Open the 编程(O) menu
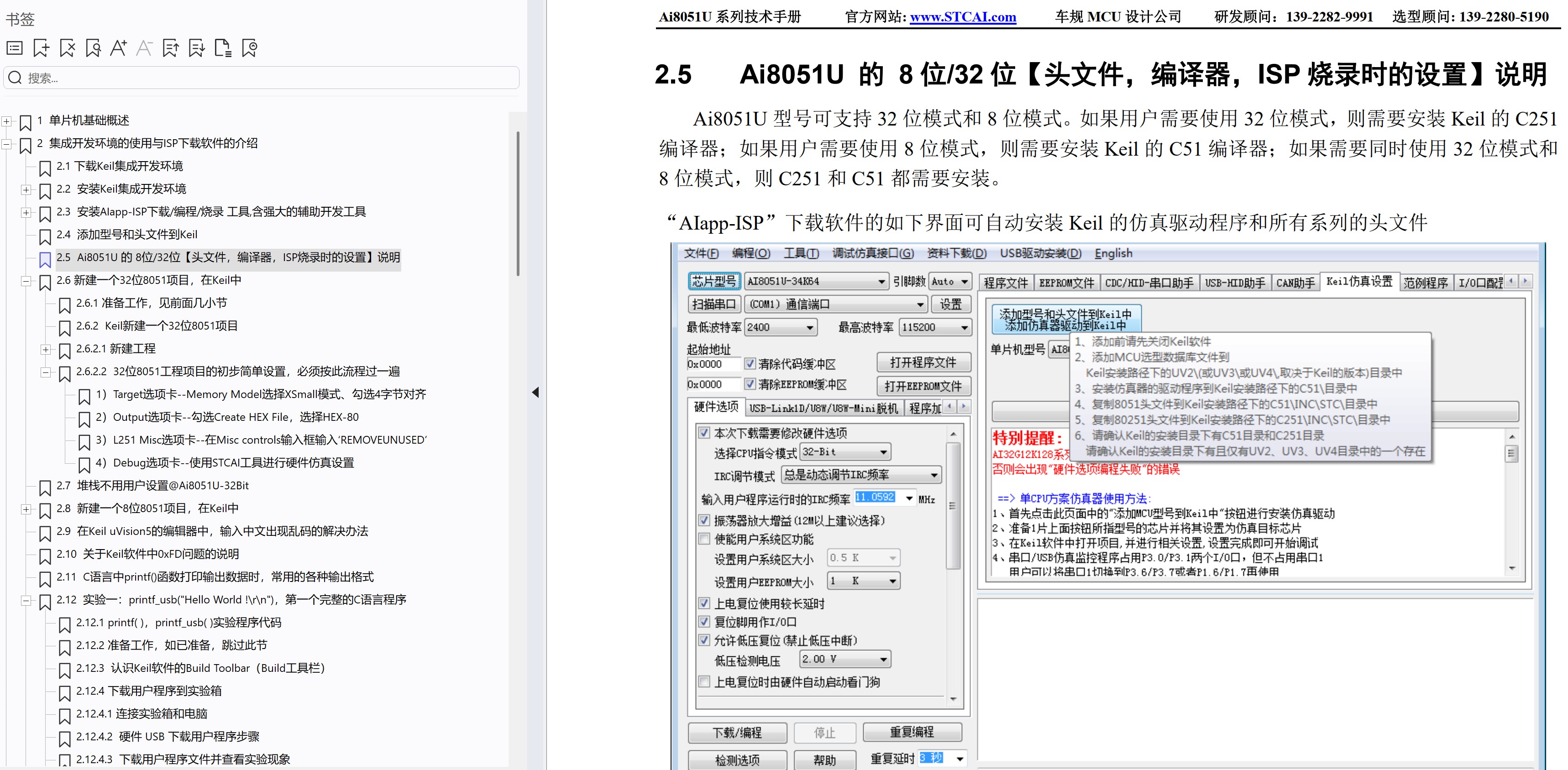Screen dimensions: 1568x770 click(x=750, y=253)
